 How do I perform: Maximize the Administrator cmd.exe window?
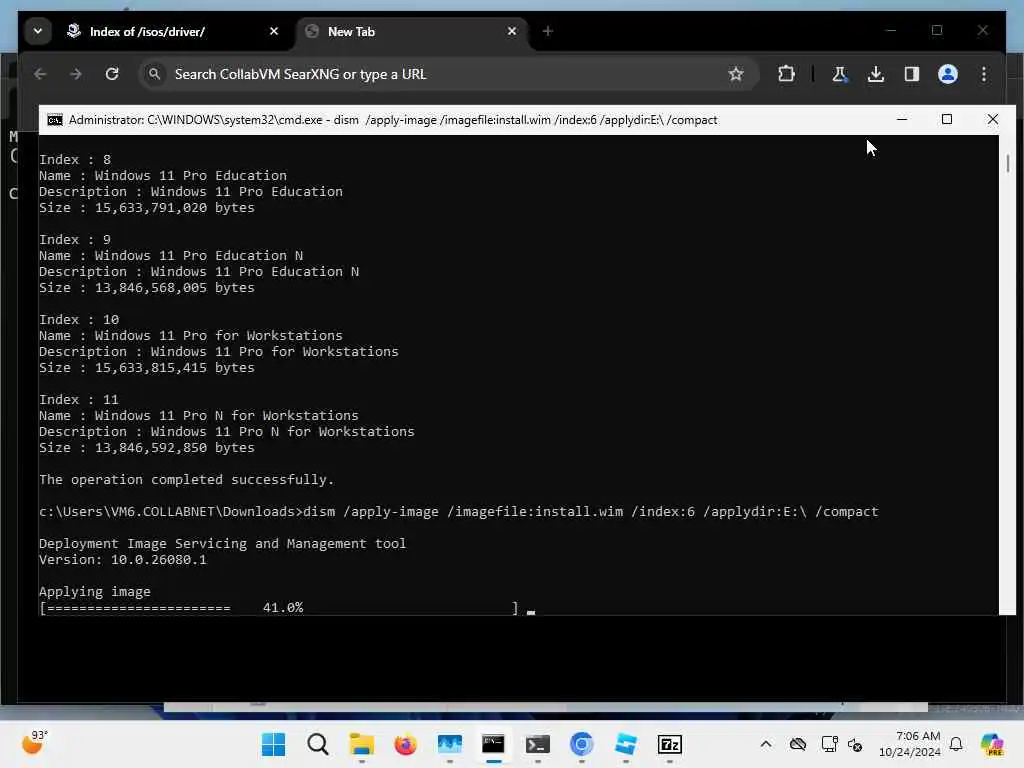[947, 120]
